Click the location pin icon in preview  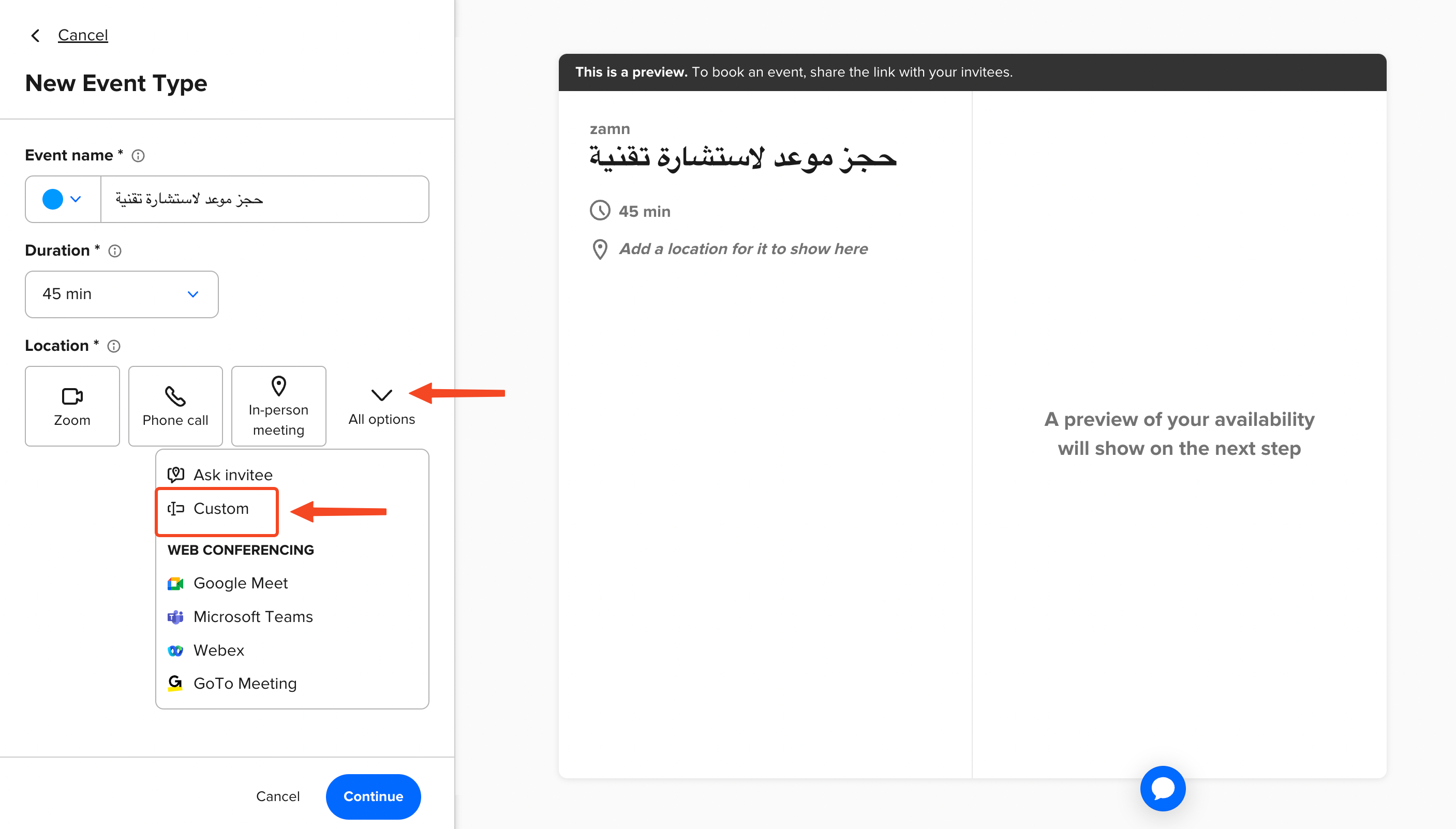pos(600,249)
